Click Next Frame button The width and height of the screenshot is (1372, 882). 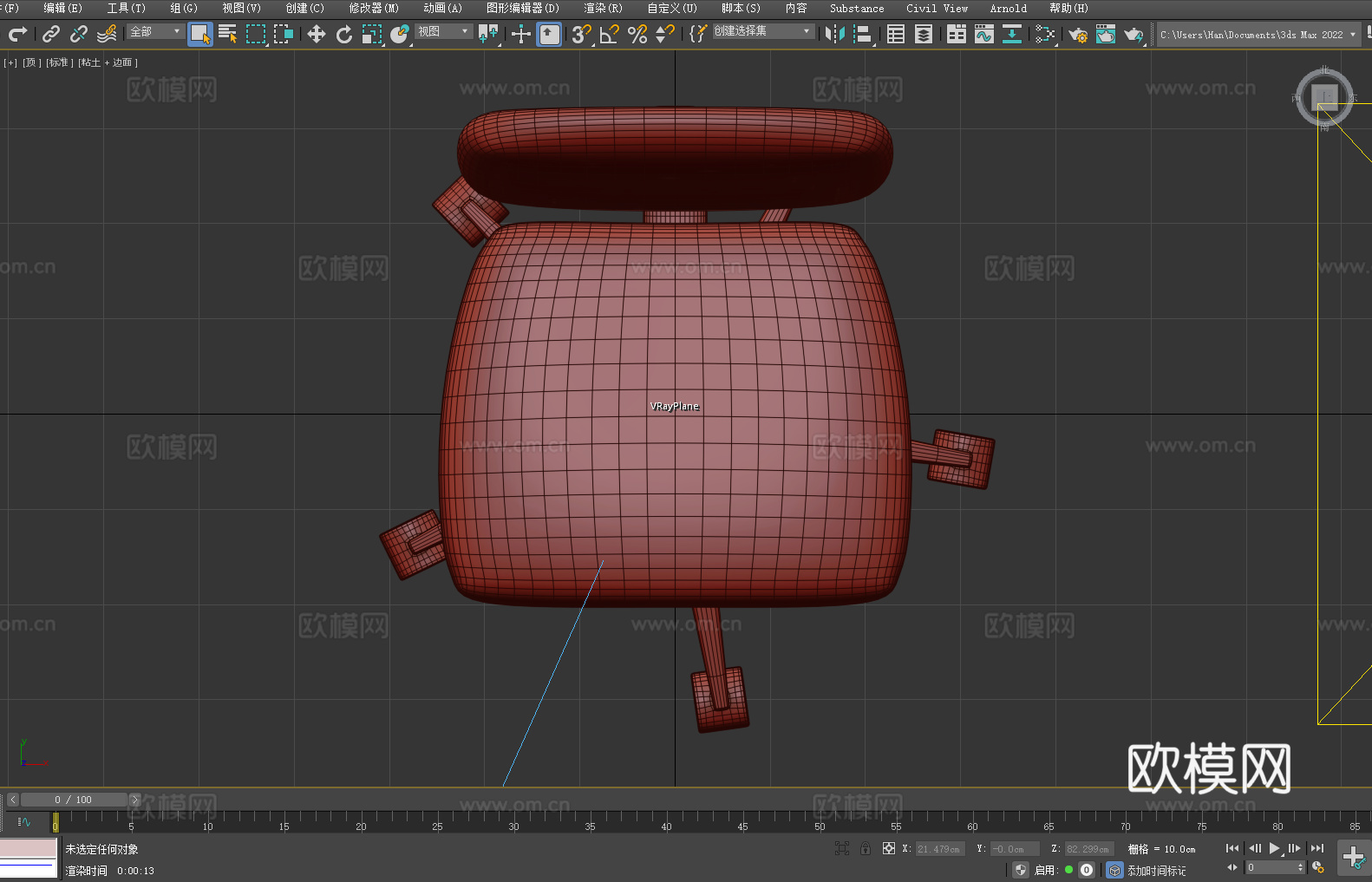[x=1295, y=848]
